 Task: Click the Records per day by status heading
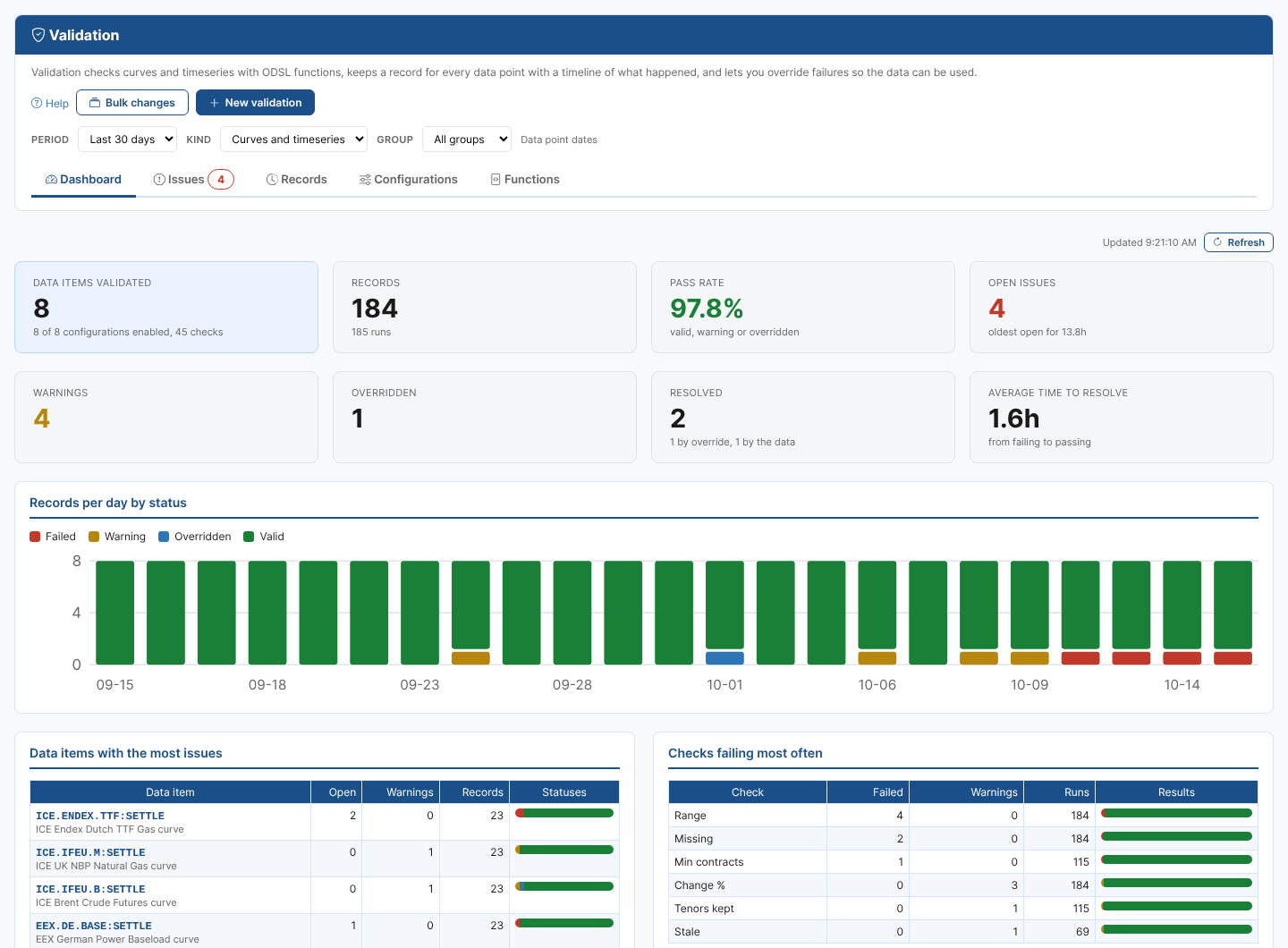(108, 503)
